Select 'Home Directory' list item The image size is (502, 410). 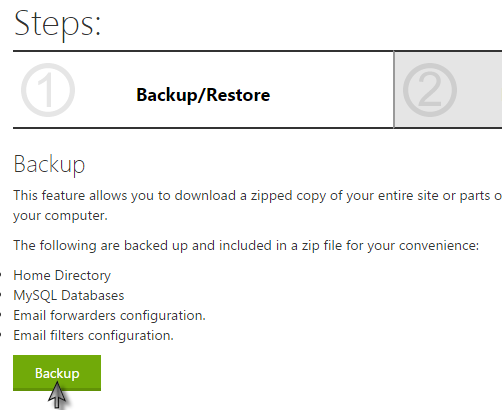click(x=62, y=275)
